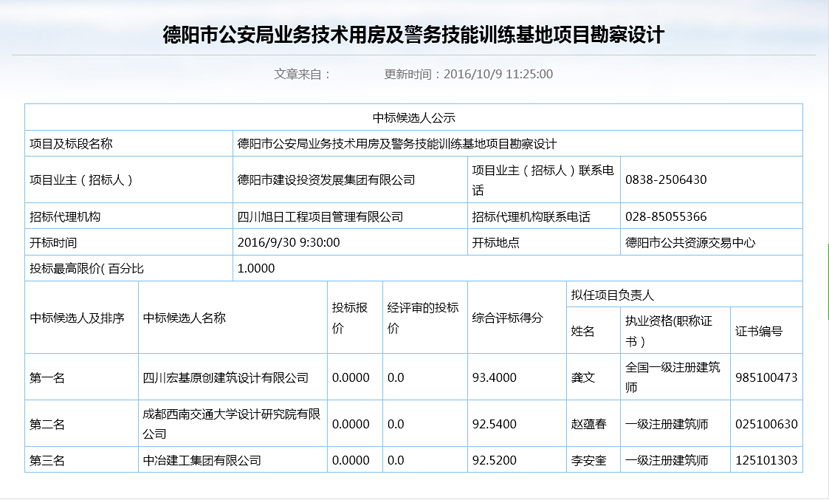Screen dimensions: 829x500
Task: Select the maximum bid limit value 1.0000
Action: (256, 268)
